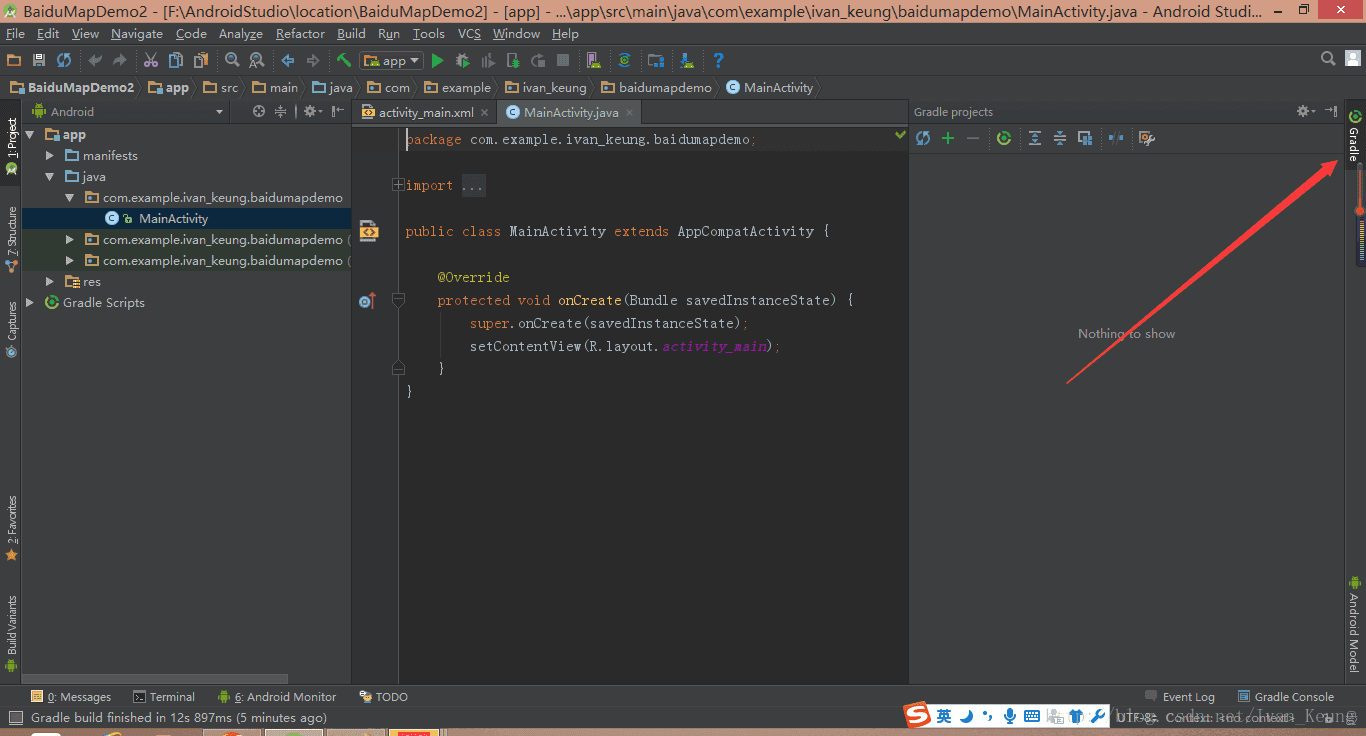1366x736 pixels.
Task: Click the Synchronize icon in main toolbar
Action: pos(64,61)
